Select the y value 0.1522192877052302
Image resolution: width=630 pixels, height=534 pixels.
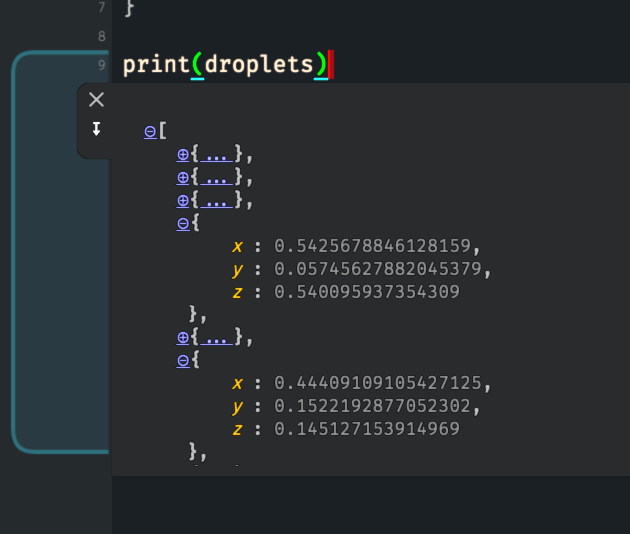[376, 406]
